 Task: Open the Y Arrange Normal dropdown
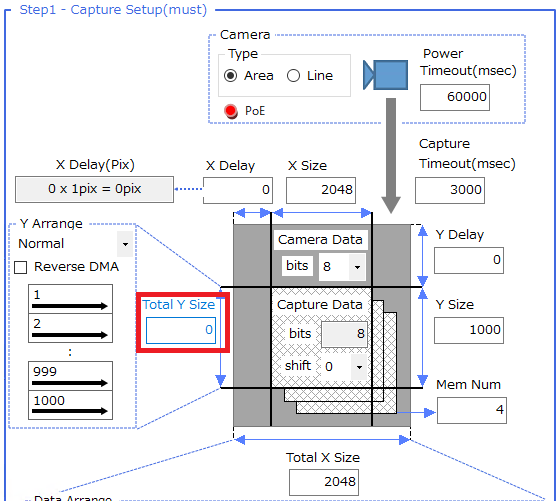125,244
